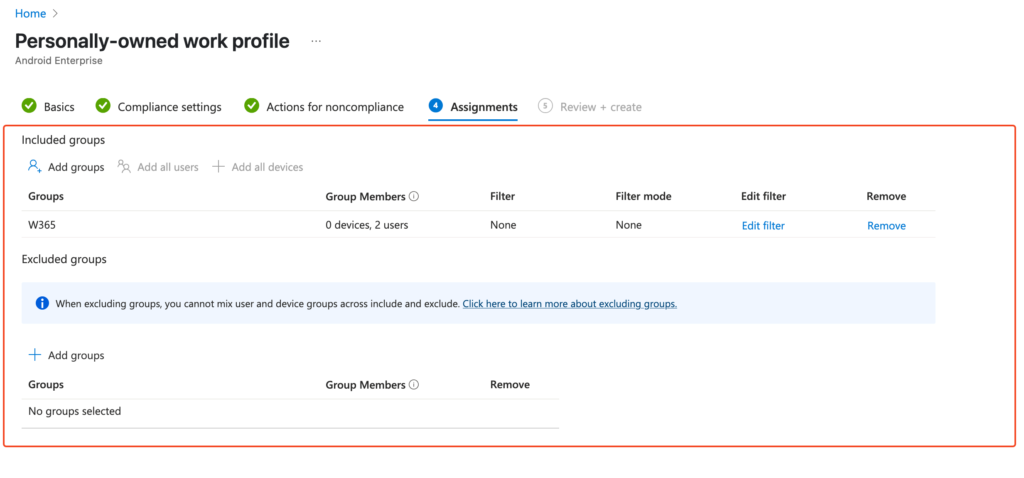Viewport: 1024px width, 478px height.
Task: Click the Filter column header
Action: (x=502, y=196)
